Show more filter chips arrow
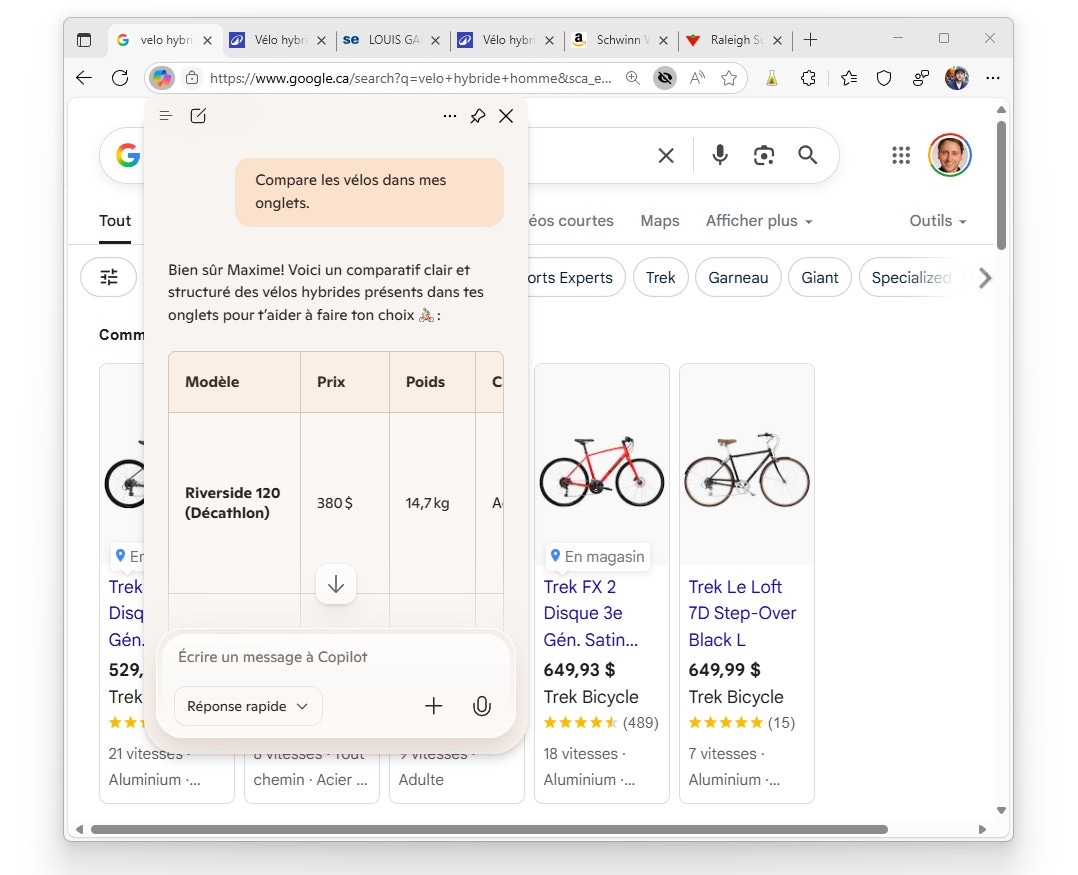Screen dimensions: 1078x875 click(x=985, y=278)
